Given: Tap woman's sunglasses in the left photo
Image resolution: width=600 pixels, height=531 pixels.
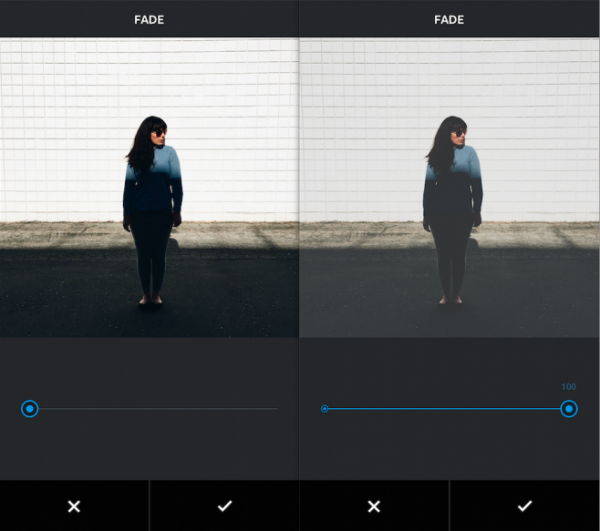Looking at the screenshot, I should pos(158,133).
